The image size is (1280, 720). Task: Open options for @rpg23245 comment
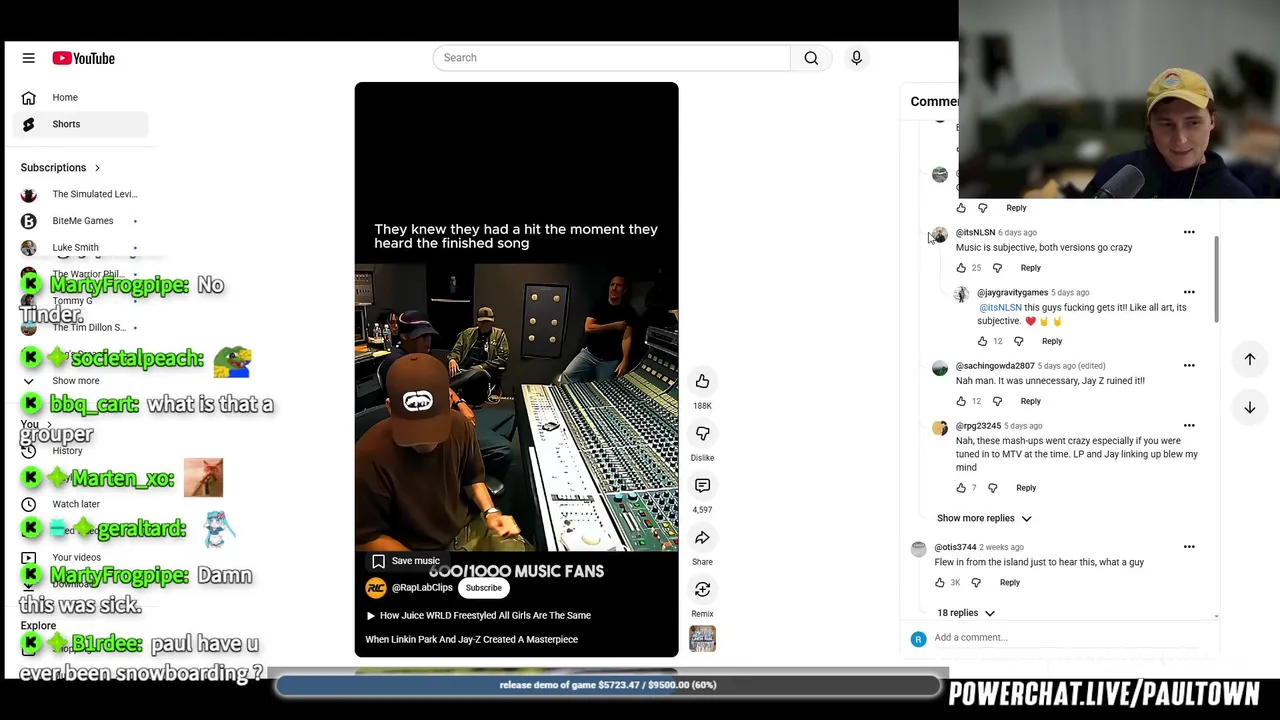point(1189,425)
